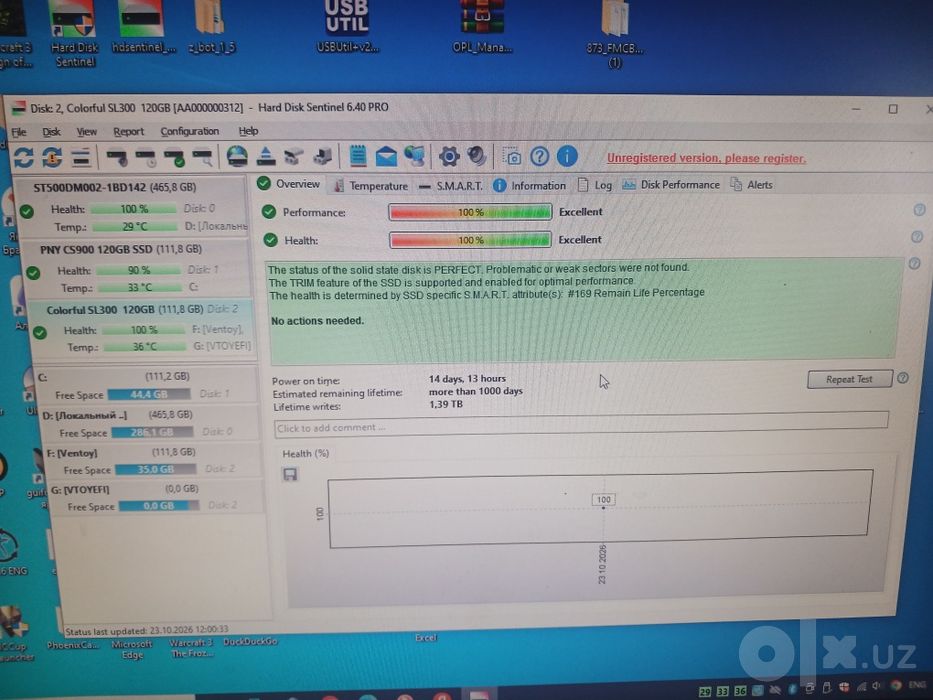Switch to the Information tab
The width and height of the screenshot is (933, 700).
pos(530,186)
